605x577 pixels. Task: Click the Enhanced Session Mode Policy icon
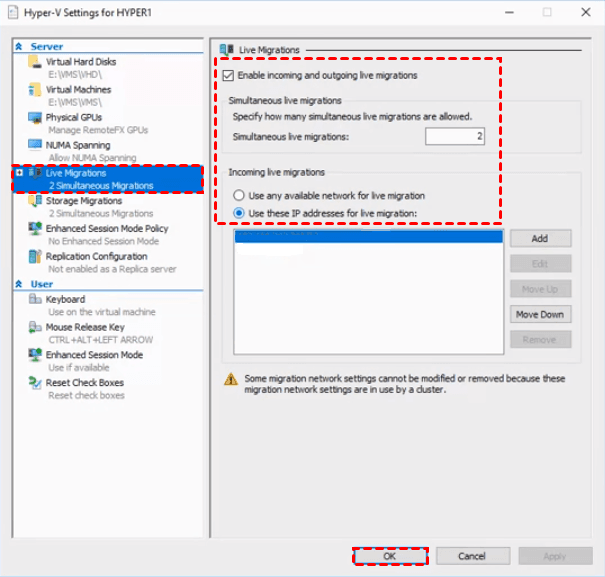tap(35, 228)
